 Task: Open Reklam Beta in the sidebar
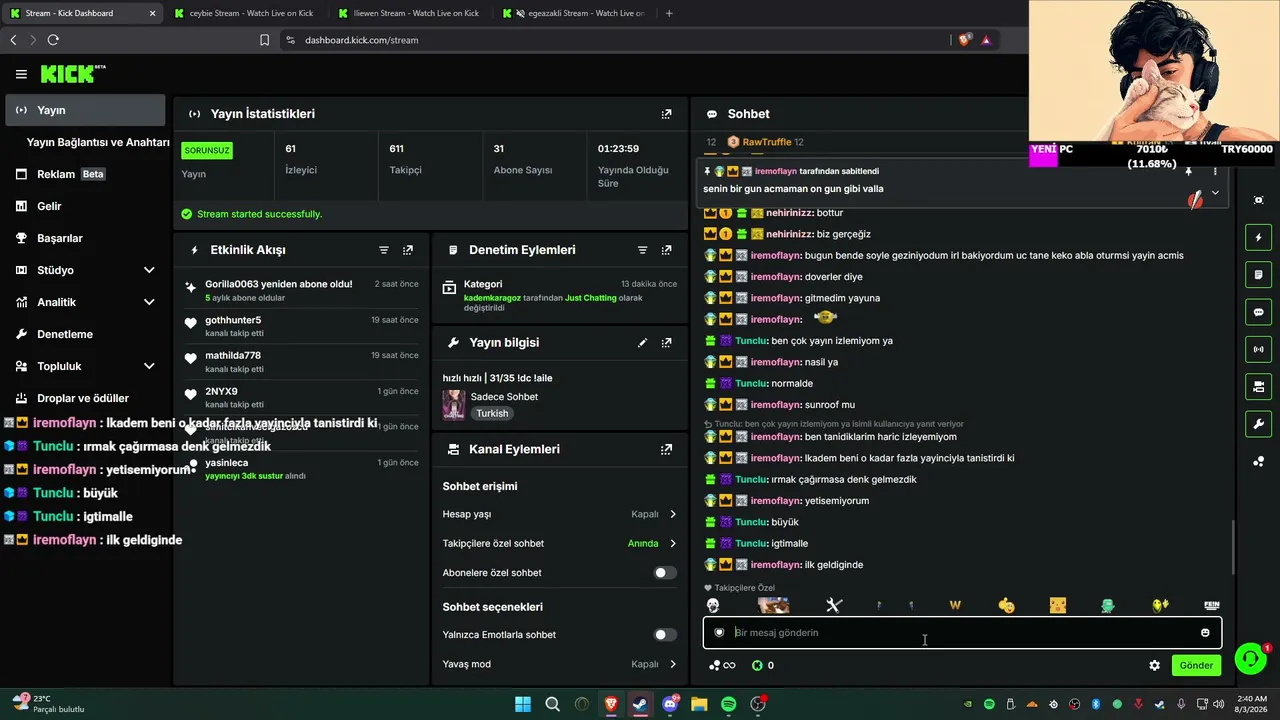[x=85, y=174]
